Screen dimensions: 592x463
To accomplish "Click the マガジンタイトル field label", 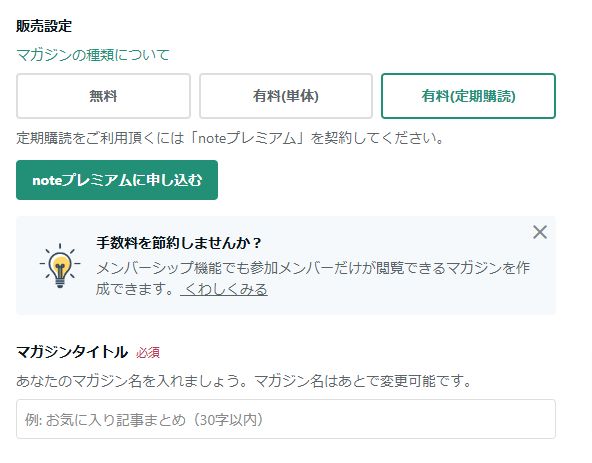I will pyautogui.click(x=72, y=352).
